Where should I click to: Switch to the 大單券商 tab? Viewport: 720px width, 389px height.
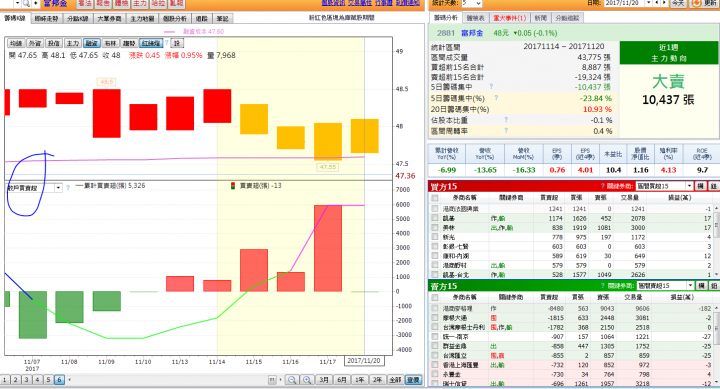coord(109,18)
